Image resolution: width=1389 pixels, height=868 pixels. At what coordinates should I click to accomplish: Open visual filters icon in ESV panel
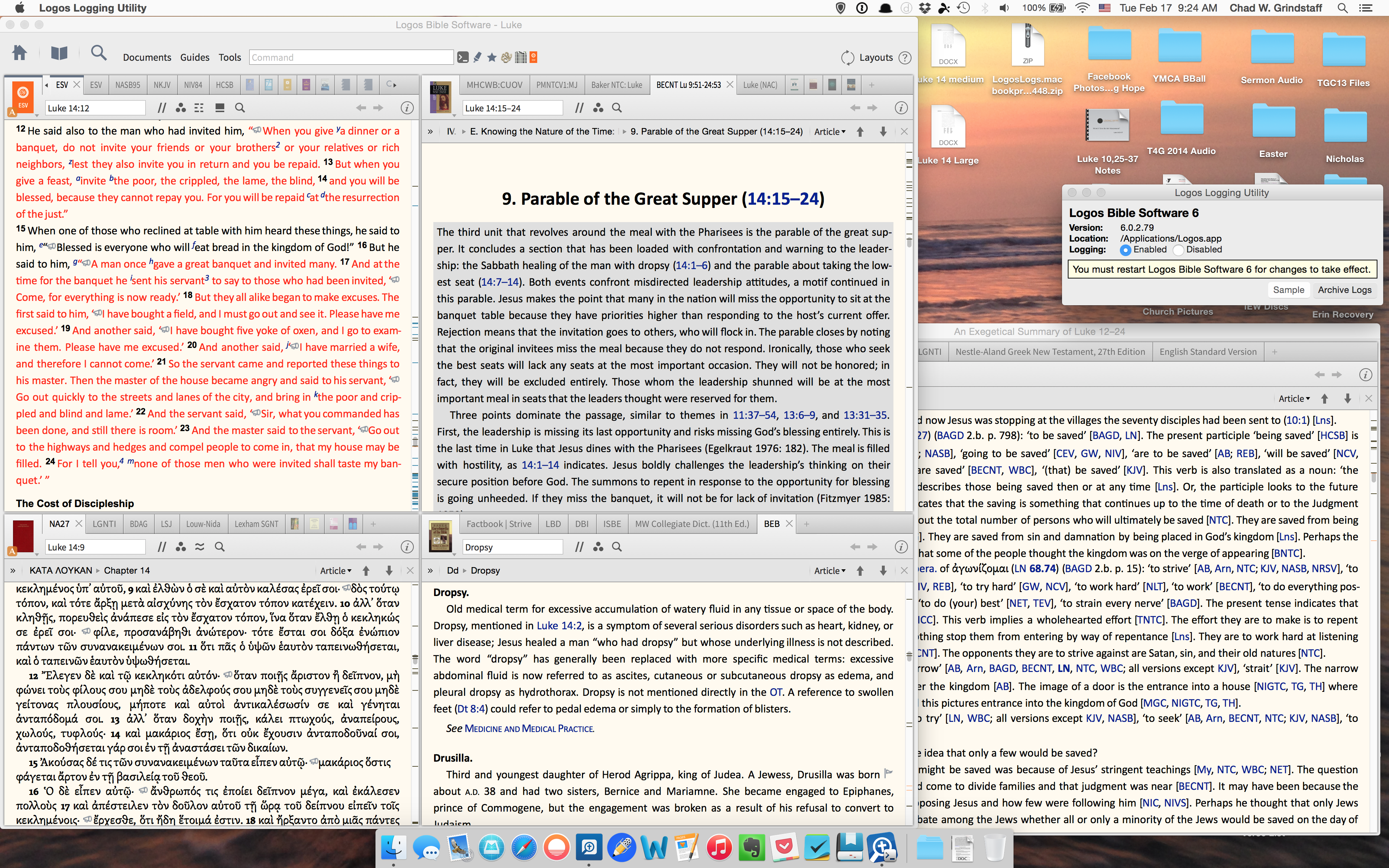[x=181, y=108]
